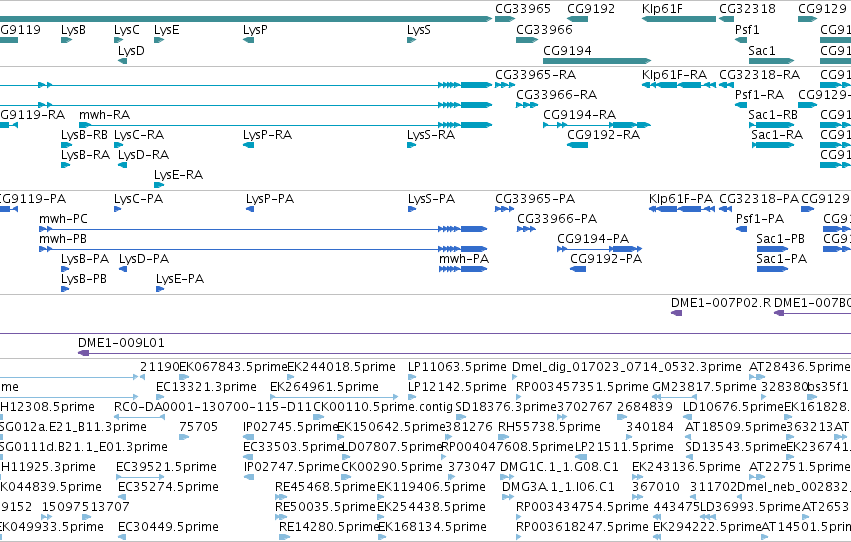The width and height of the screenshot is (851, 542).
Task: Select the DME1-009L01 clone label
Action: point(121,343)
